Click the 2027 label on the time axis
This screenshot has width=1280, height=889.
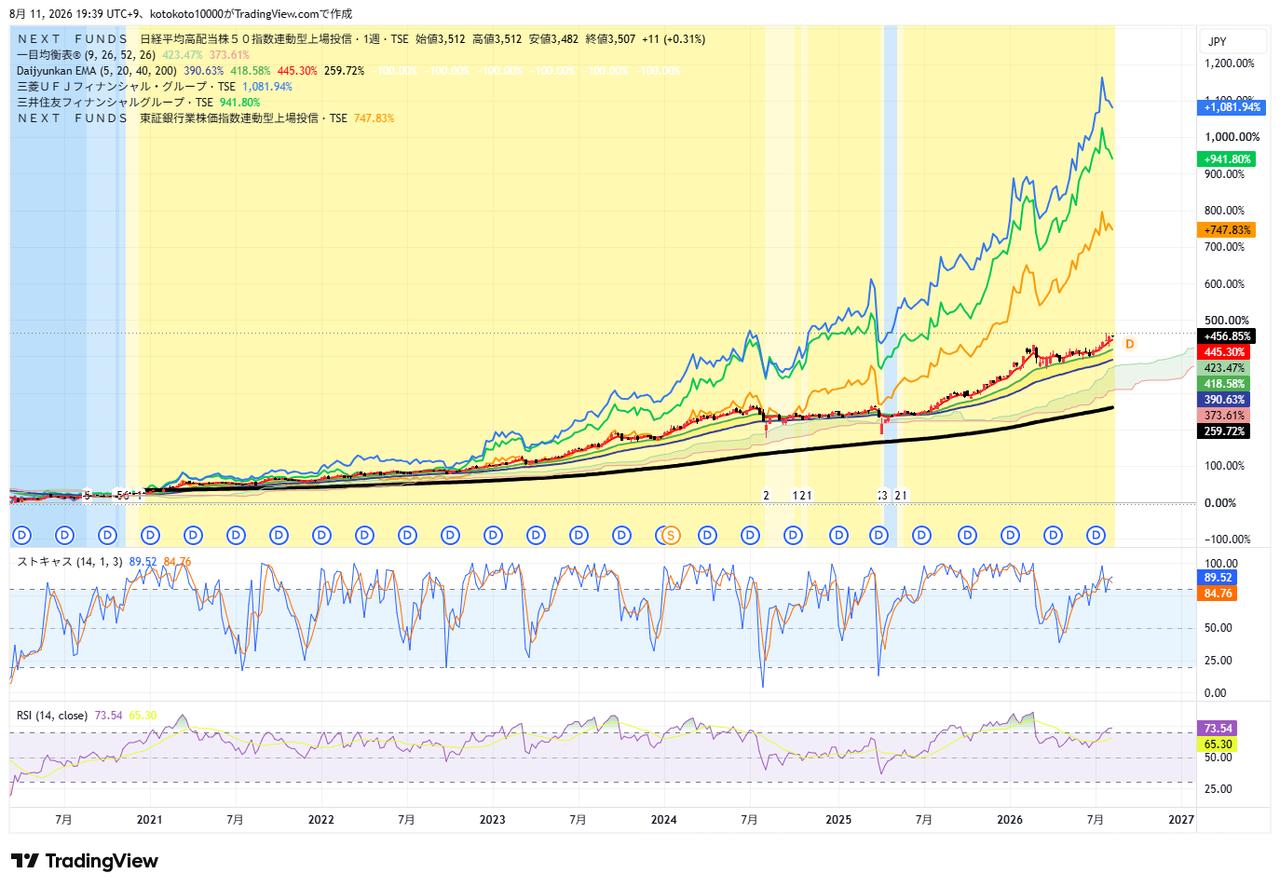coord(1182,819)
